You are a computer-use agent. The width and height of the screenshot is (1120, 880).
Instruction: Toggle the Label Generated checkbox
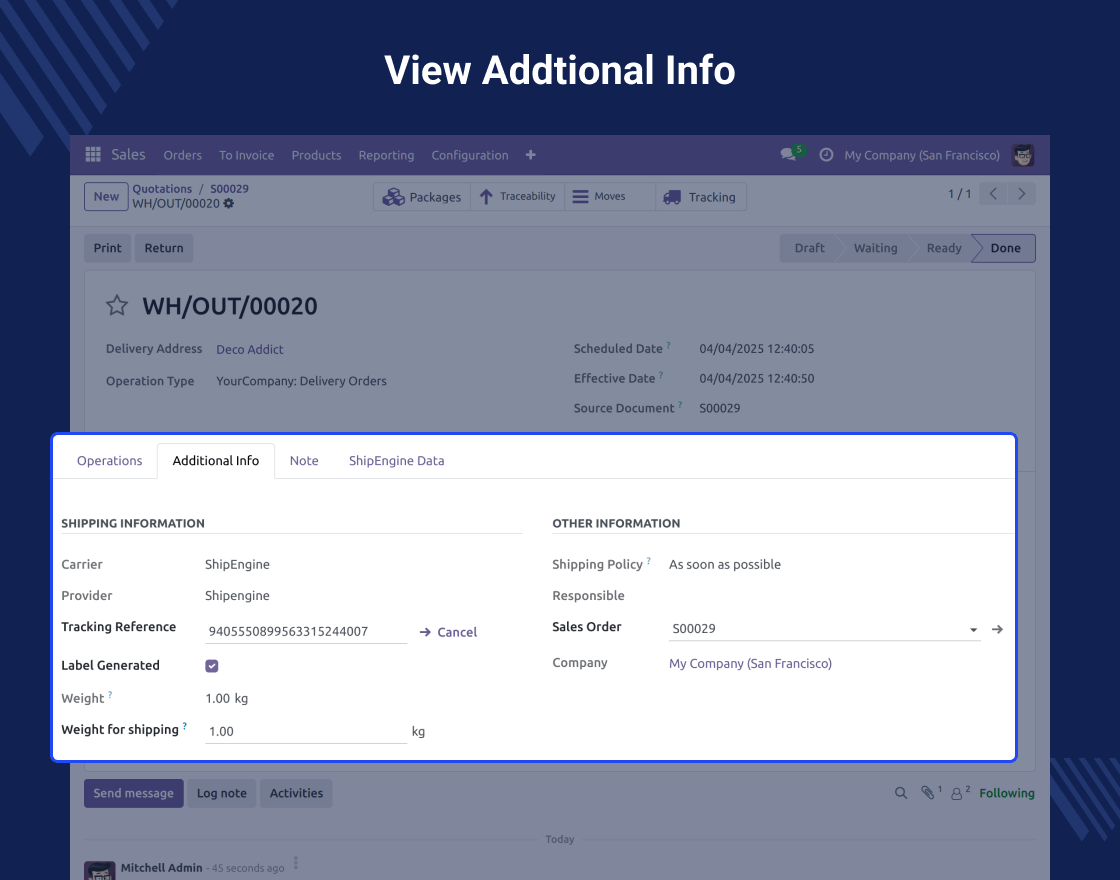(212, 666)
